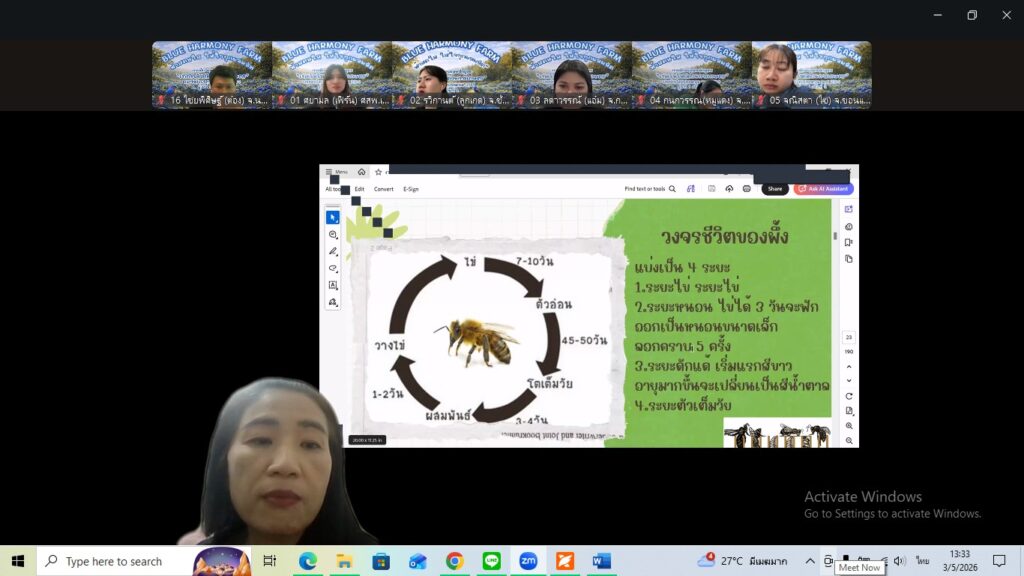Viewport: 1024px width, 576px height.
Task: Go to next page using down chevron
Action: point(848,380)
